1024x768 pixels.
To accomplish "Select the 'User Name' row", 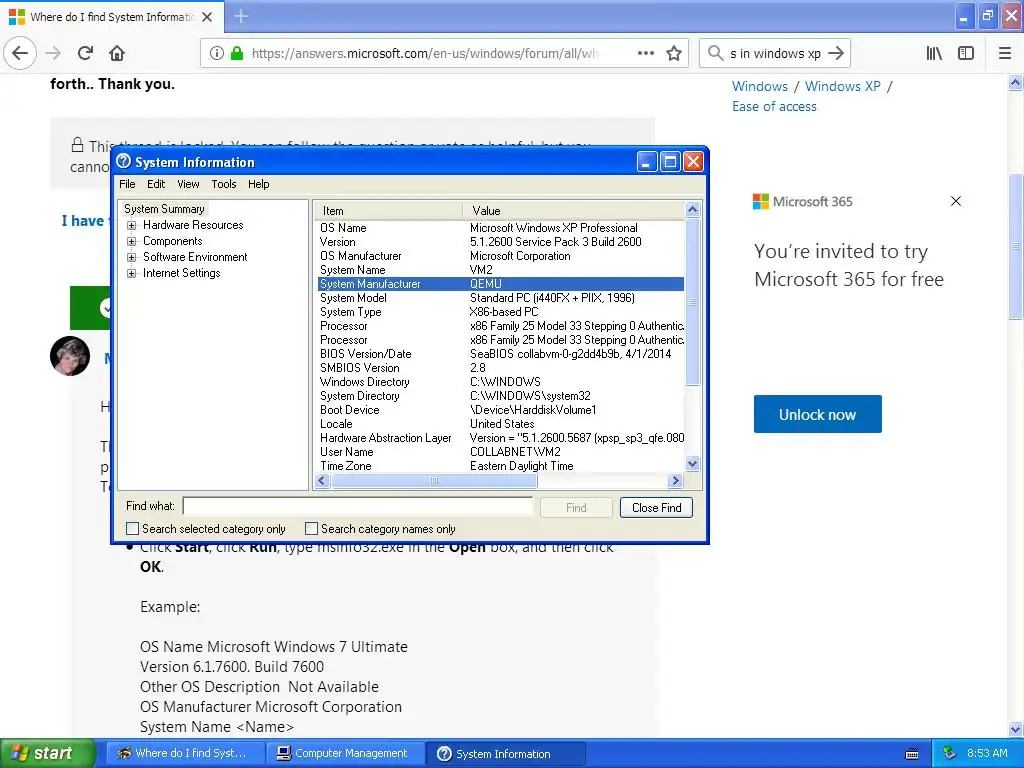I will point(501,452).
